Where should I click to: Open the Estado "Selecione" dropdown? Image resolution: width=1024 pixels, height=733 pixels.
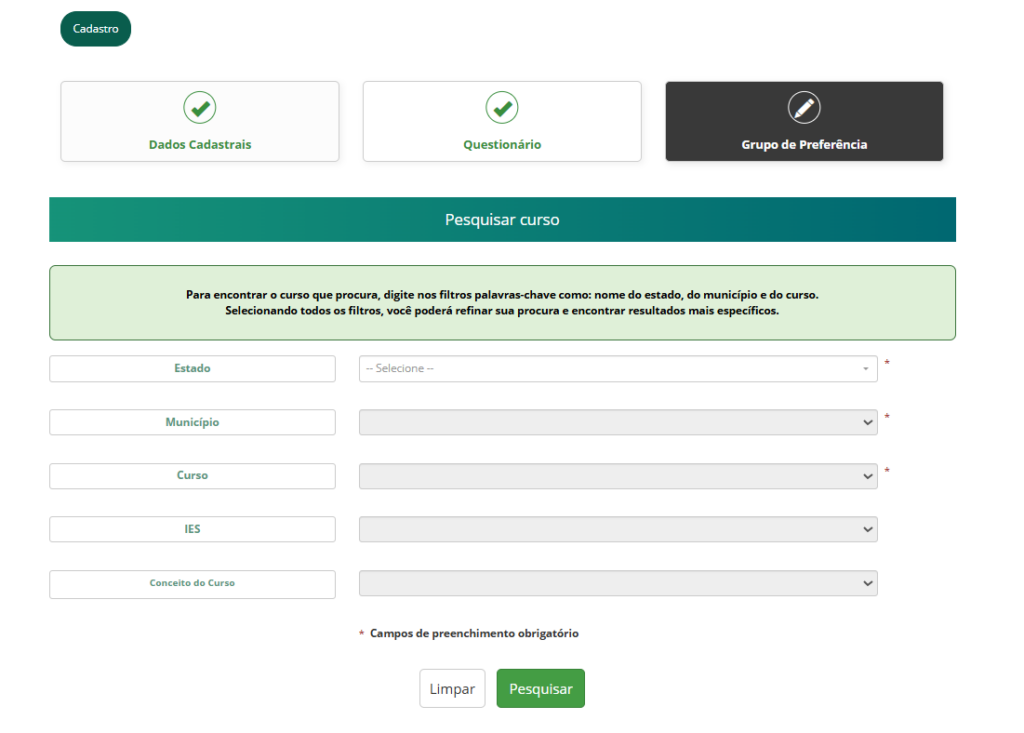point(617,369)
